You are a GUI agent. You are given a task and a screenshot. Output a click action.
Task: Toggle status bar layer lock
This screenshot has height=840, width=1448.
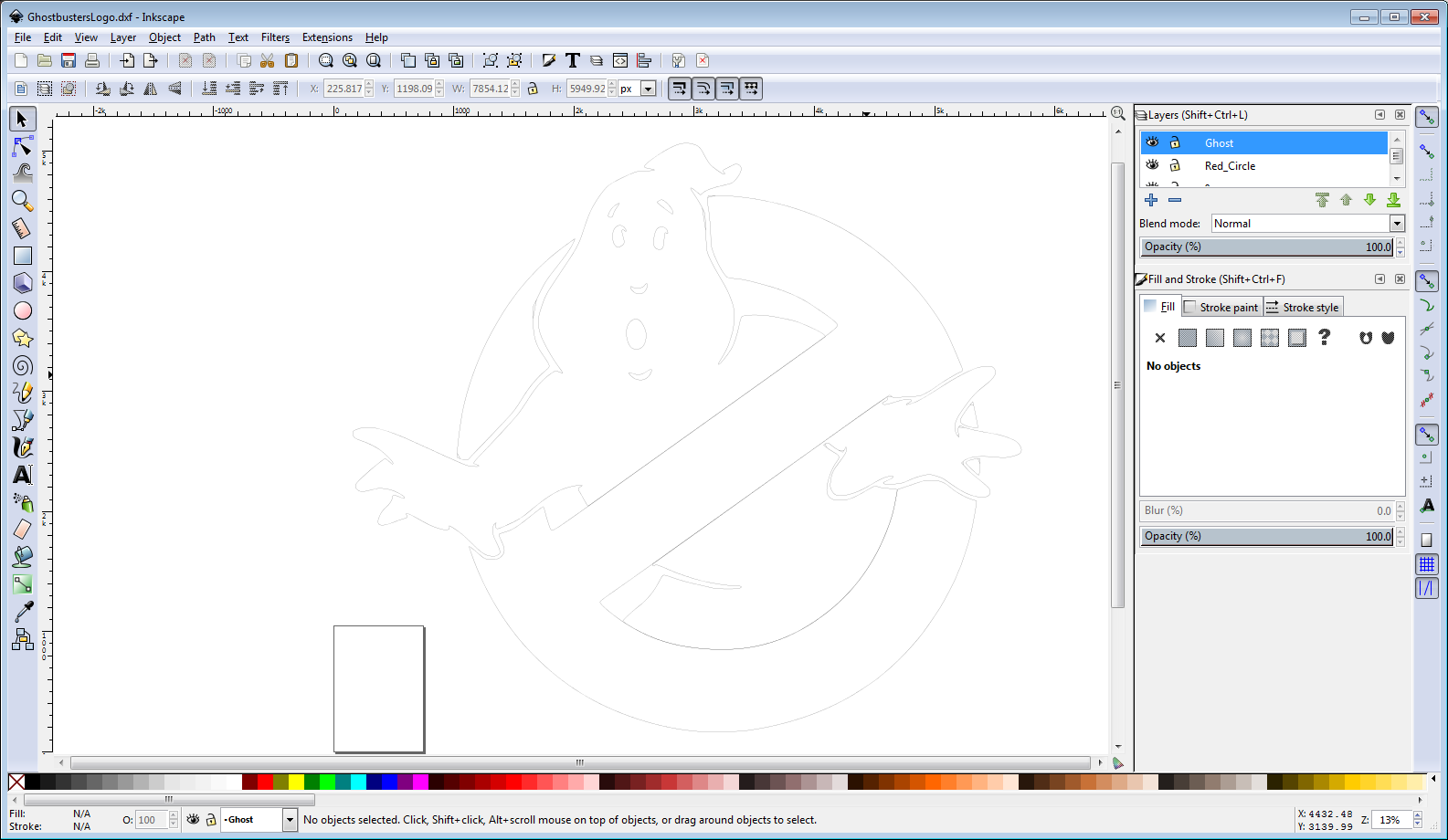point(211,820)
